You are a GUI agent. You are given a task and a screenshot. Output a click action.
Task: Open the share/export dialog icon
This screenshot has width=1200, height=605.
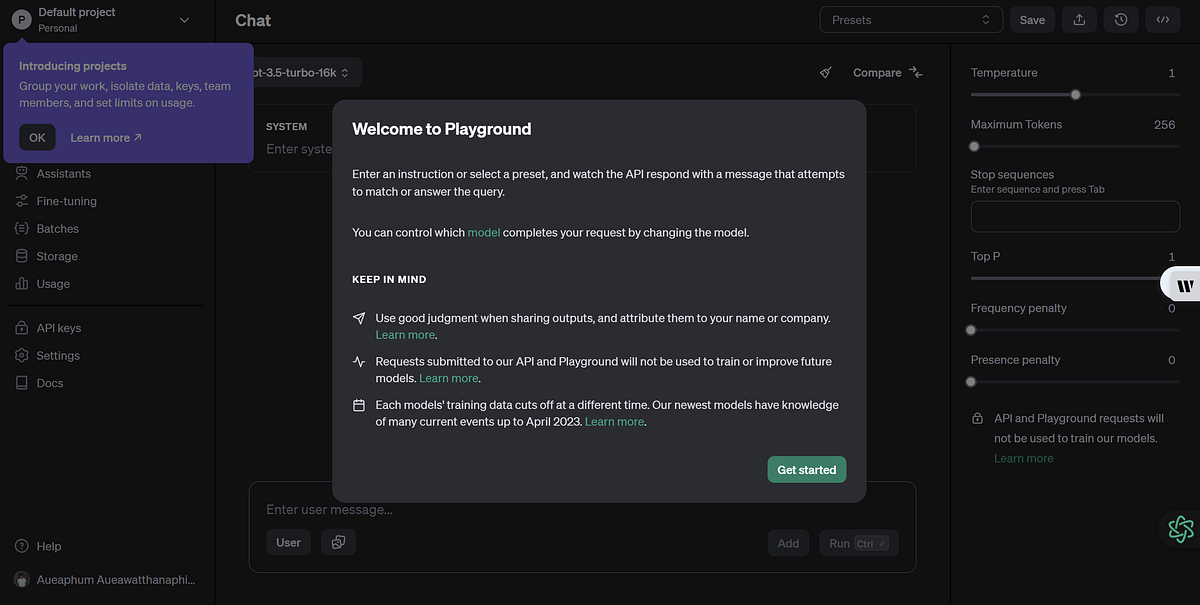1078,19
